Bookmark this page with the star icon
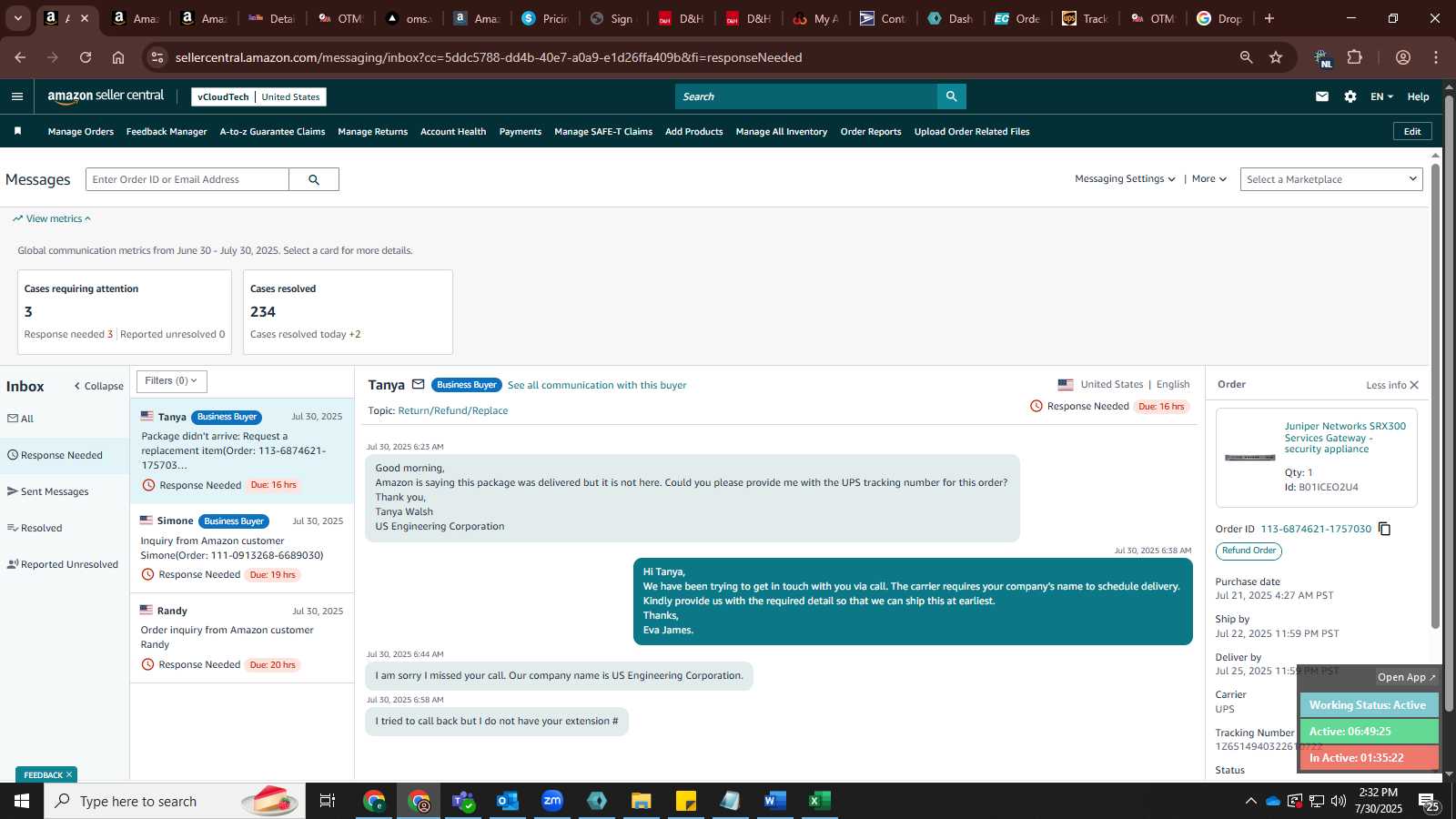Screen dimensions: 1456x819 pyautogui.click(x=1276, y=57)
